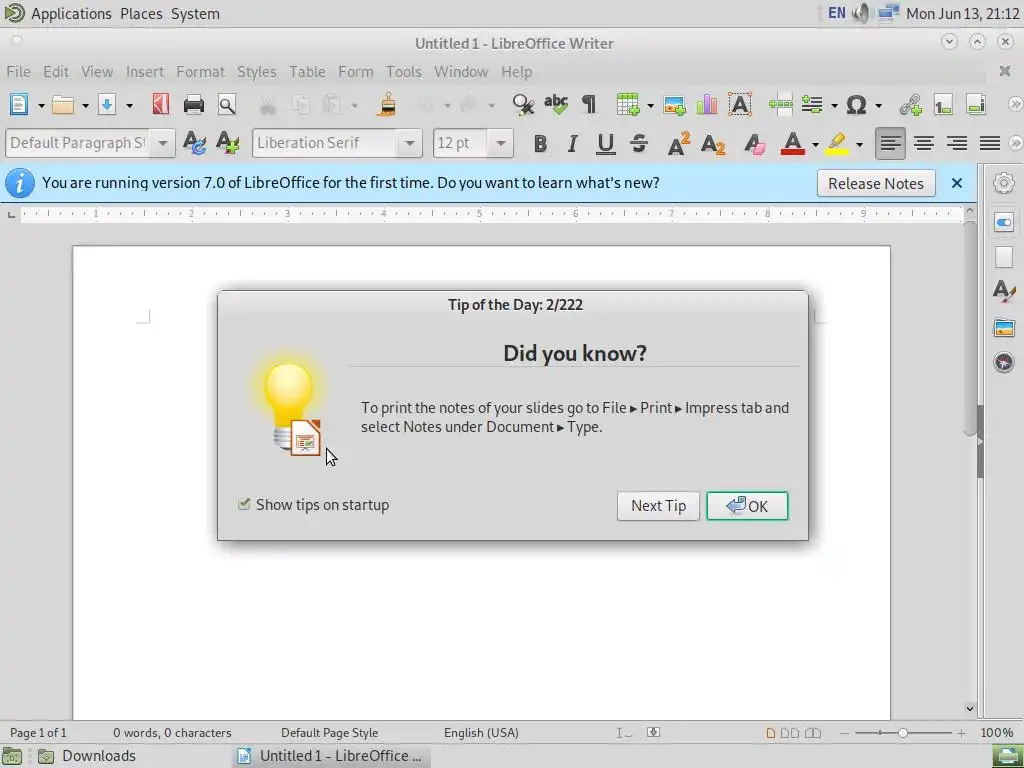1024x768 pixels.
Task: Close the version 7.0 infobar
Action: (957, 184)
